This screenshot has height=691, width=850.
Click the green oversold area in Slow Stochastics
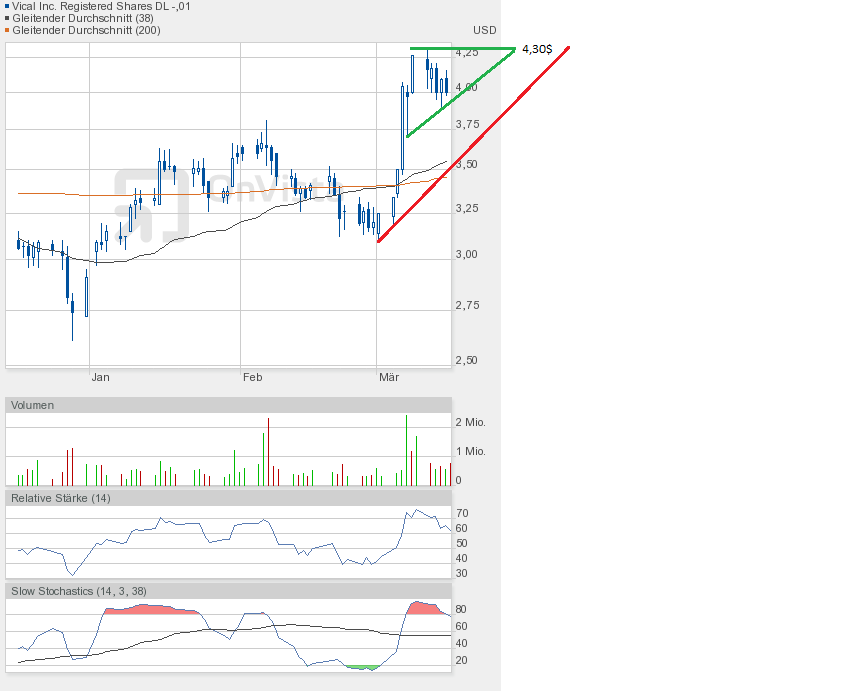tap(362, 666)
